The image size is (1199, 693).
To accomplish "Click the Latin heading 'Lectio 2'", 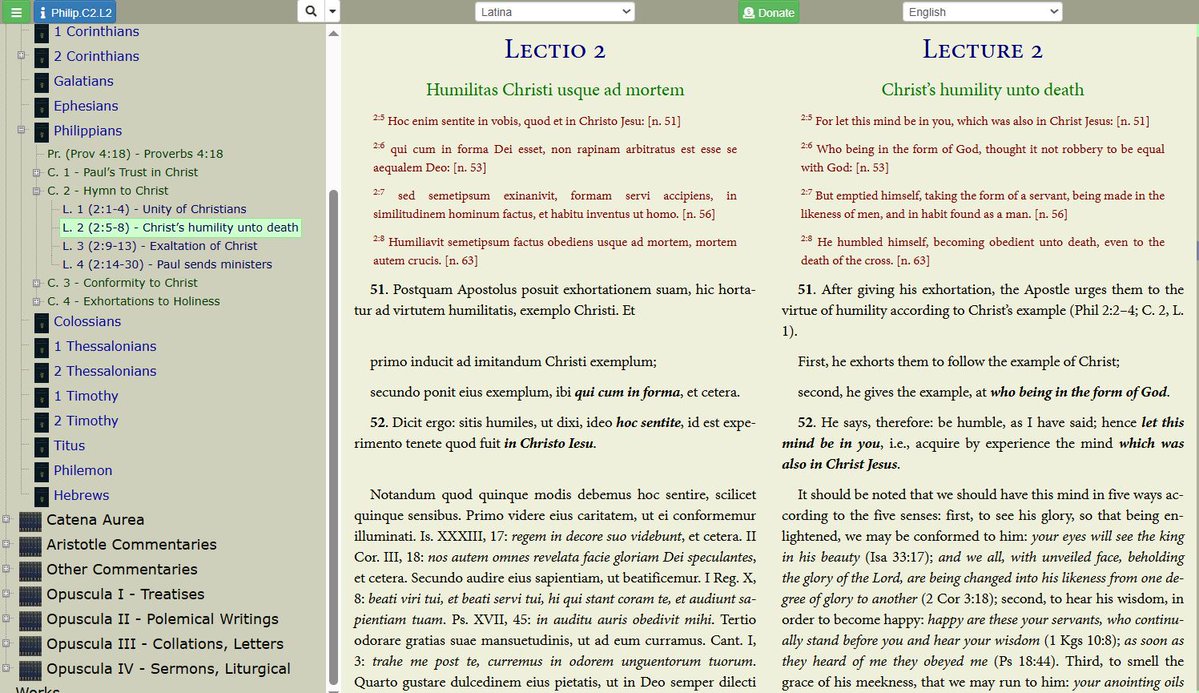I will pyautogui.click(x=554, y=50).
